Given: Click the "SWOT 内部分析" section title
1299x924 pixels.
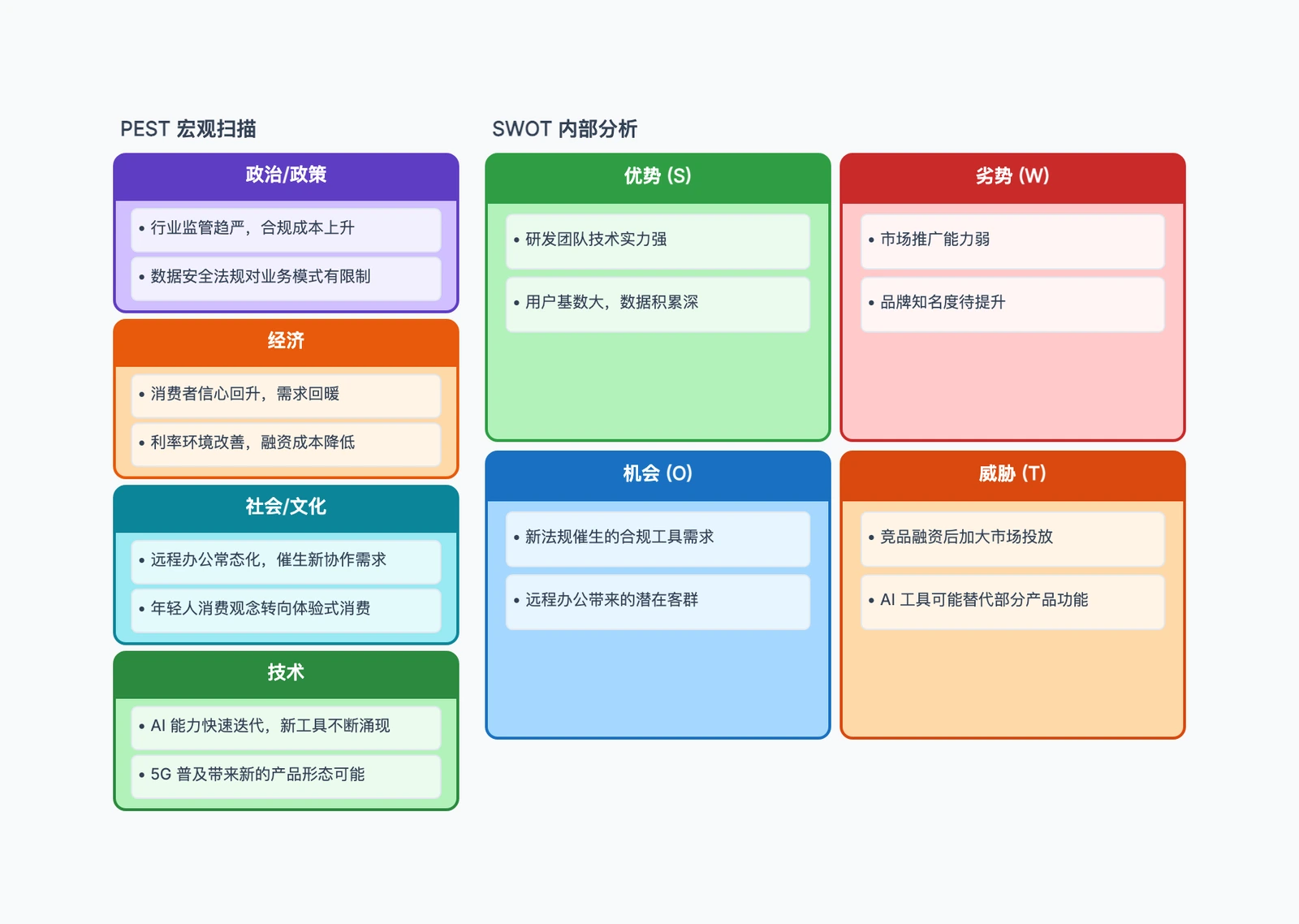Looking at the screenshot, I should (x=564, y=129).
